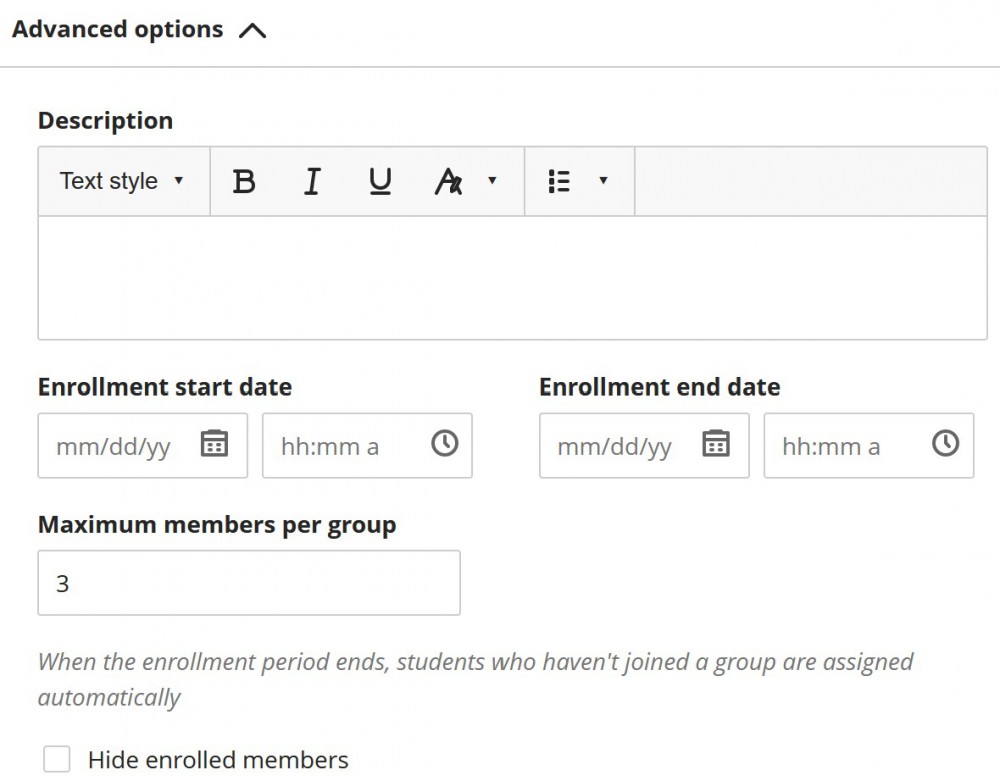Expand the text color dropdown arrow
The width and height of the screenshot is (1000, 781).
[491, 181]
